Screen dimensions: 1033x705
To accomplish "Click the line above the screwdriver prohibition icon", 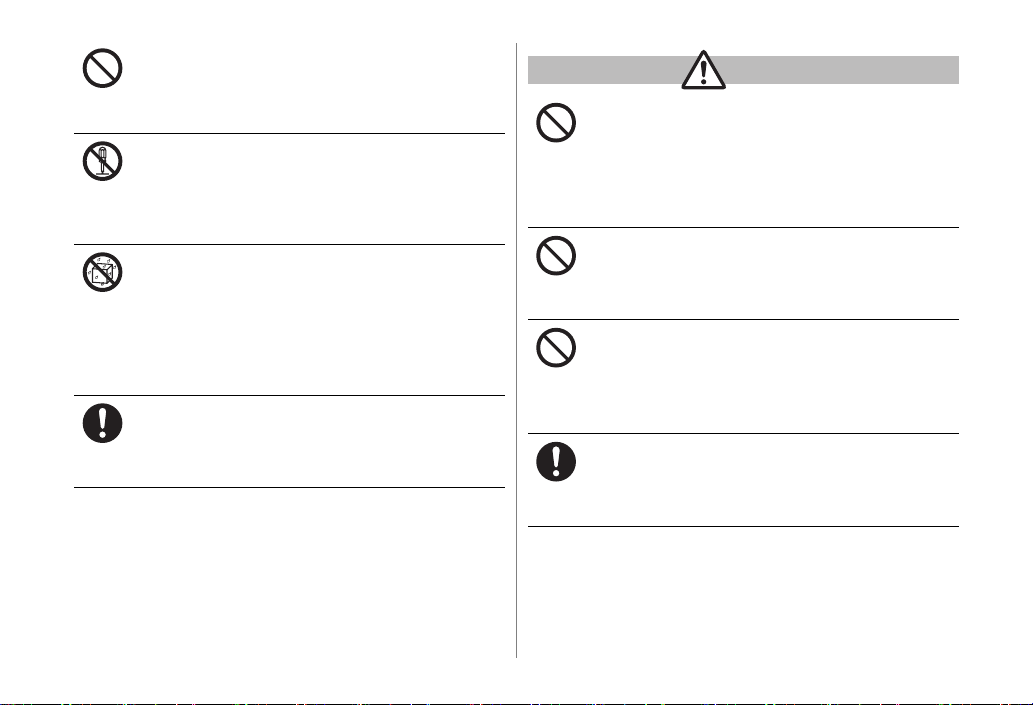I will tap(289, 133).
